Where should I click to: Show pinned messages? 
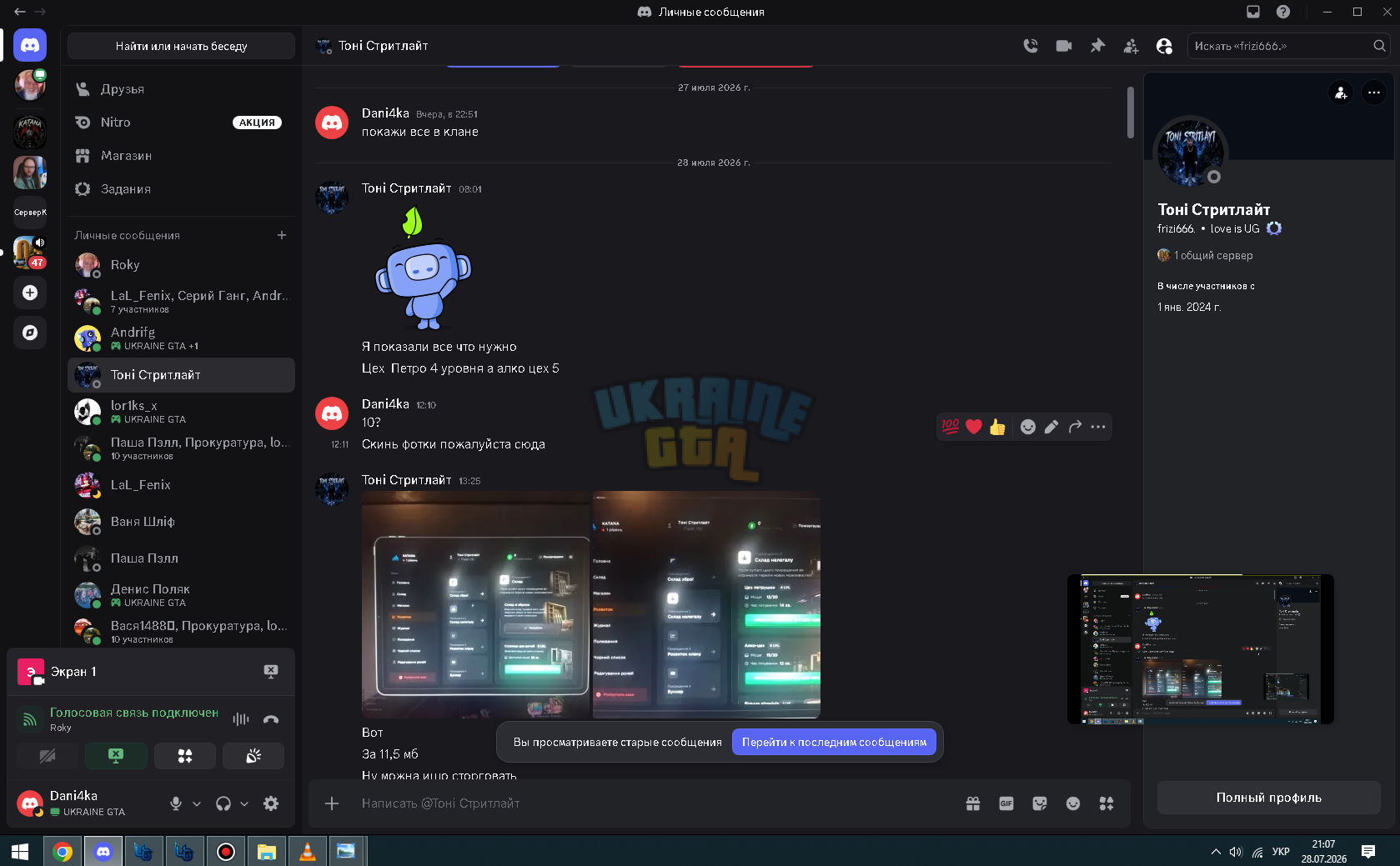point(1097,46)
